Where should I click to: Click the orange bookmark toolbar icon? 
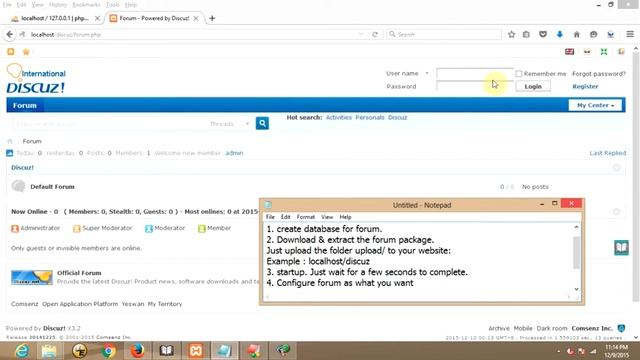tap(11, 51)
